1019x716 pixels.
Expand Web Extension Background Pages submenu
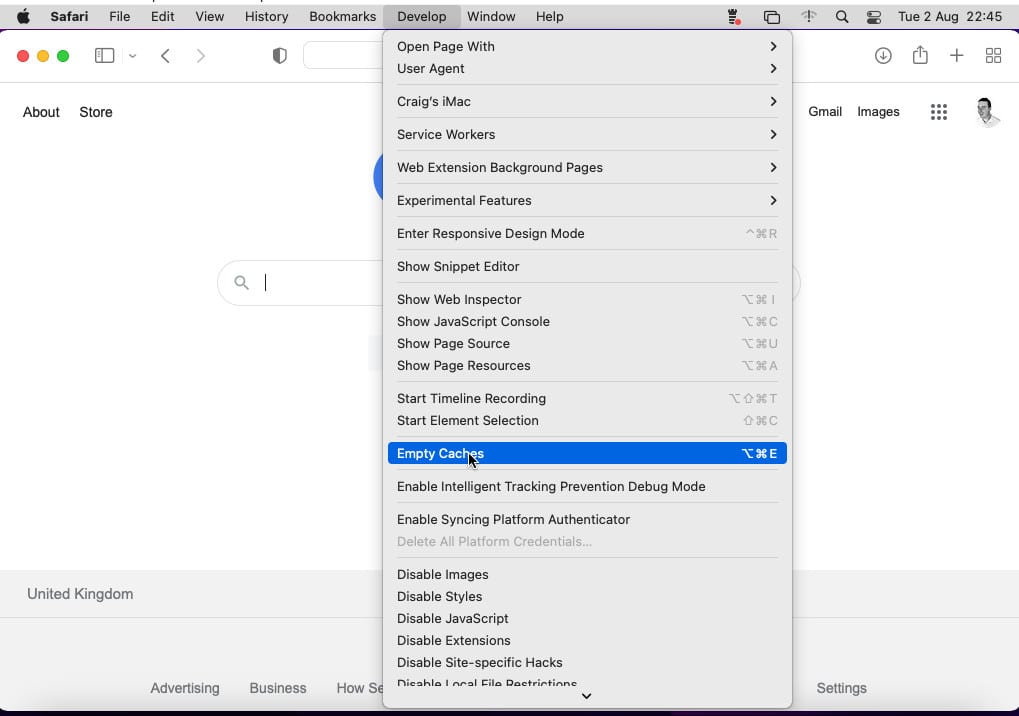tap(587, 168)
